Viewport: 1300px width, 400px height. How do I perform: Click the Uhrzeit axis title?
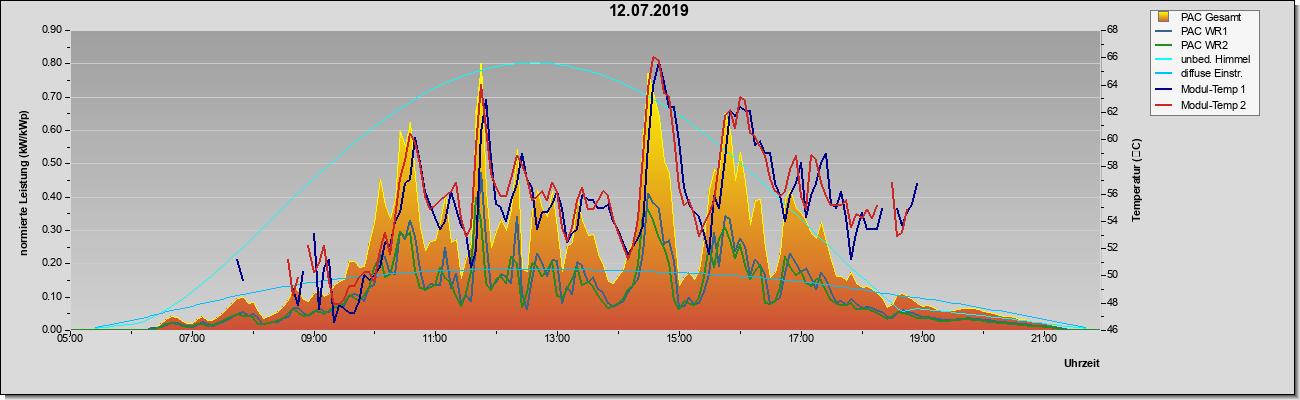pyautogui.click(x=1081, y=364)
